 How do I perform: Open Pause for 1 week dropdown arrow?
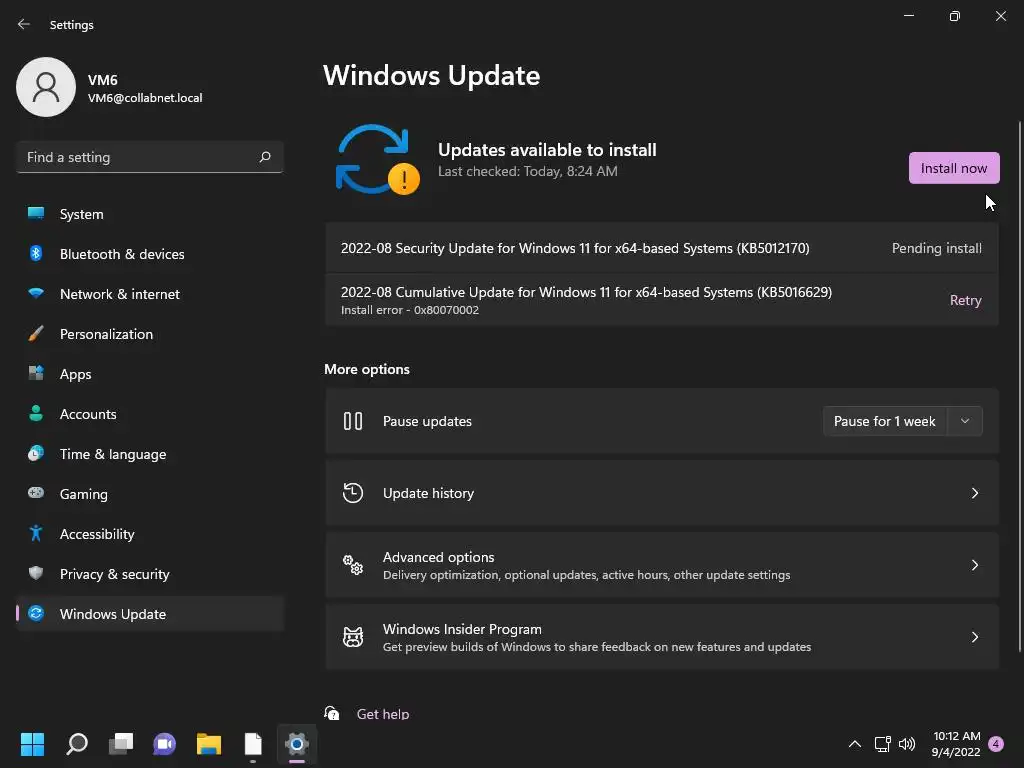pos(965,421)
